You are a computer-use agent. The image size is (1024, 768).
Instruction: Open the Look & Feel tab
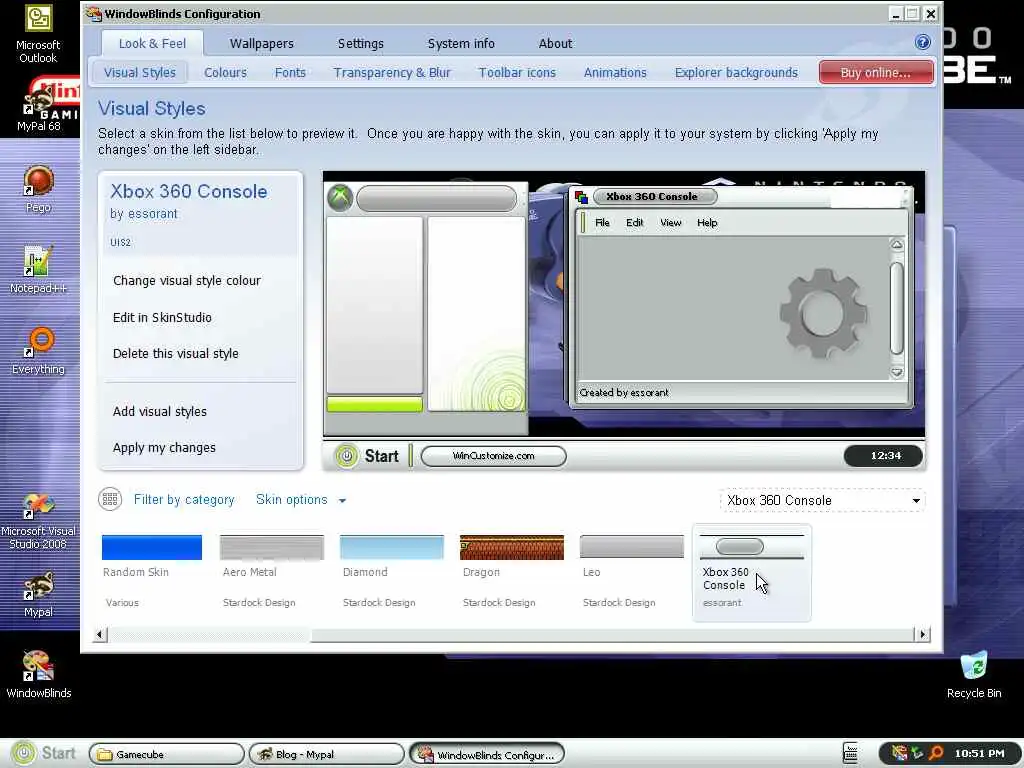click(x=152, y=43)
